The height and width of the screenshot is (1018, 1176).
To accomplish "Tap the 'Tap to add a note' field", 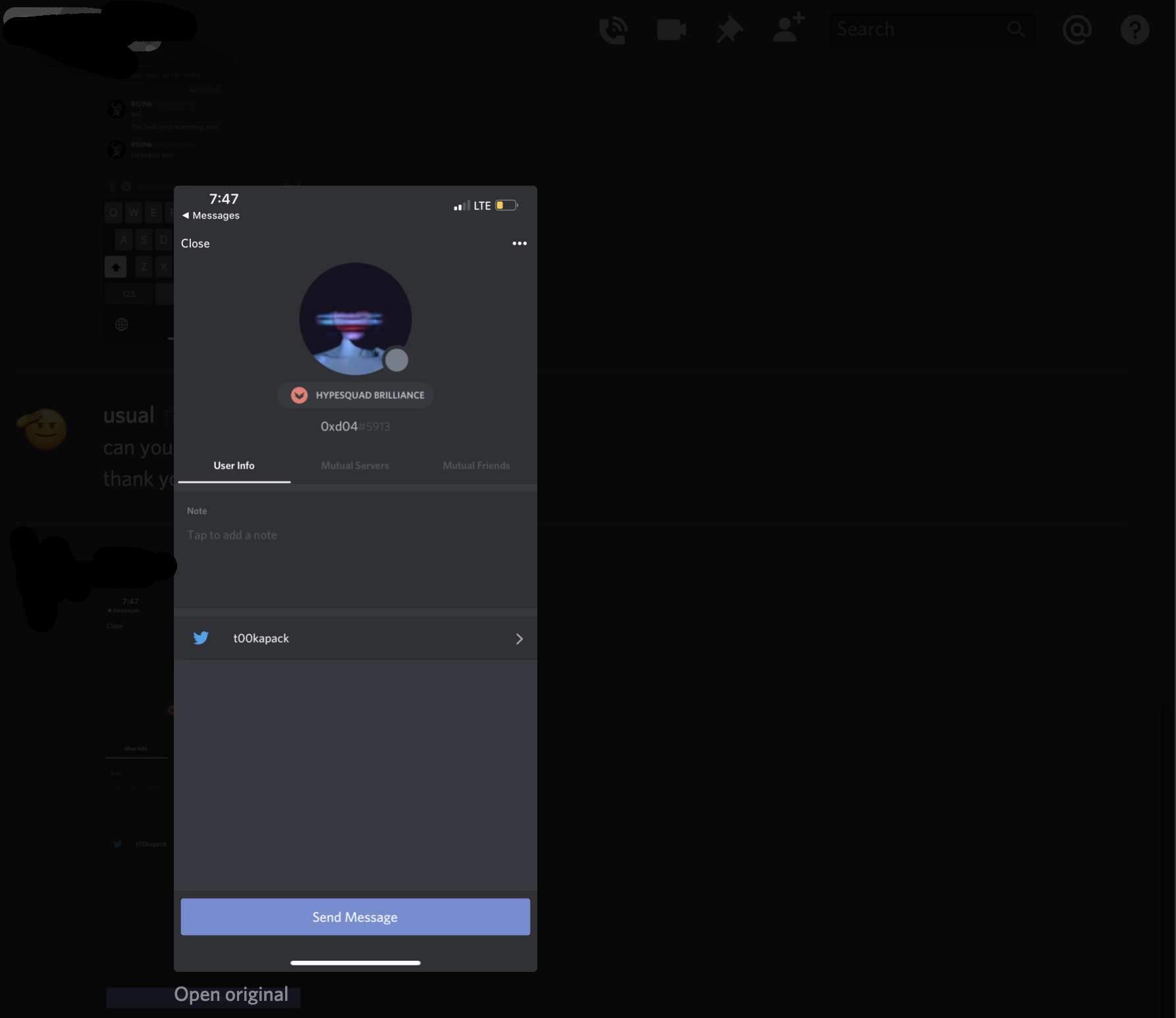I will (232, 535).
